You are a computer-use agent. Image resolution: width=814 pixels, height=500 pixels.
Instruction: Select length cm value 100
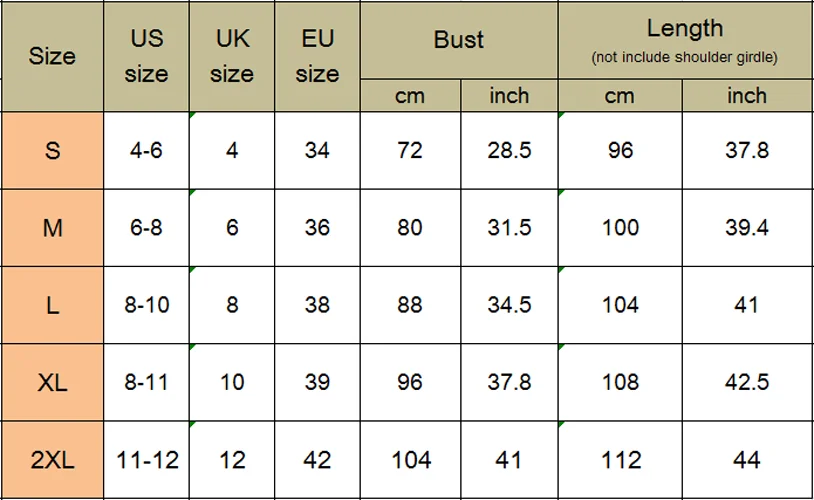(620, 228)
